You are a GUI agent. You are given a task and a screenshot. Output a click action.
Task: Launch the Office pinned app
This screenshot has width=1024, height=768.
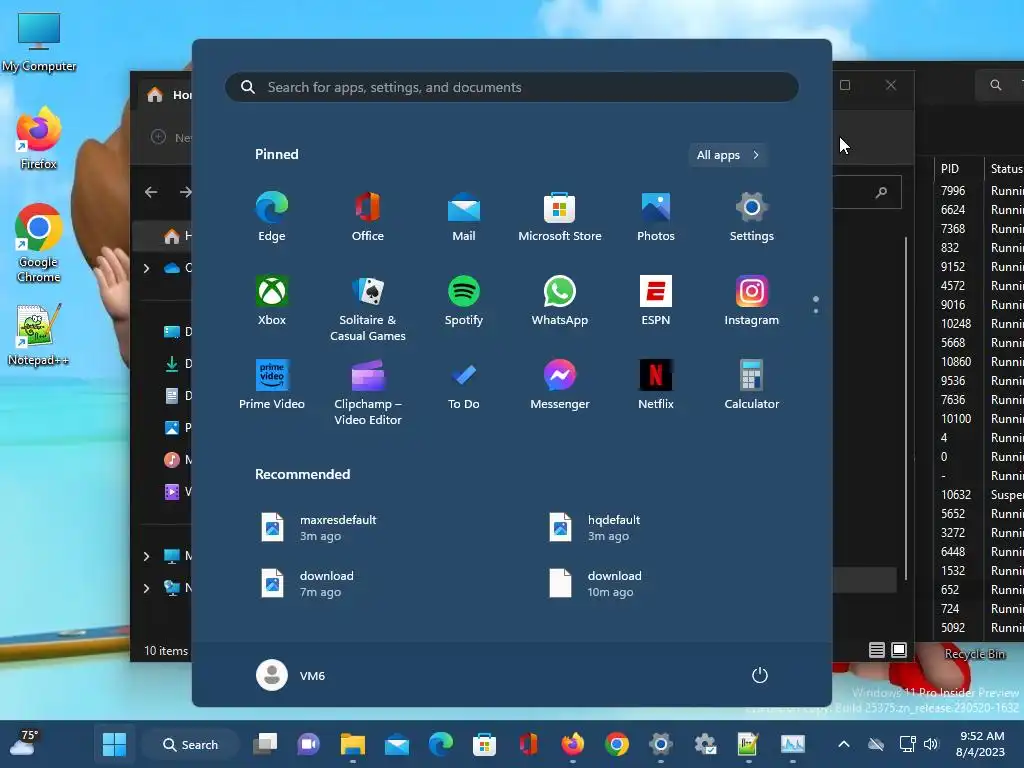pyautogui.click(x=368, y=217)
